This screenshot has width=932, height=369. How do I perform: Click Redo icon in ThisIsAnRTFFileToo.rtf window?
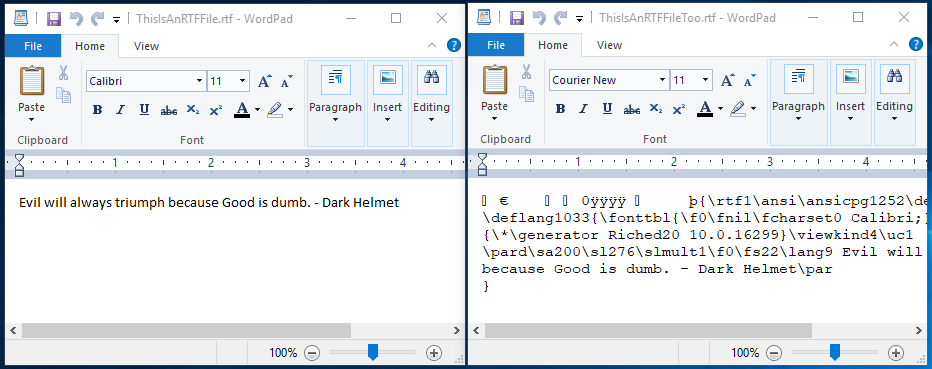[x=560, y=18]
